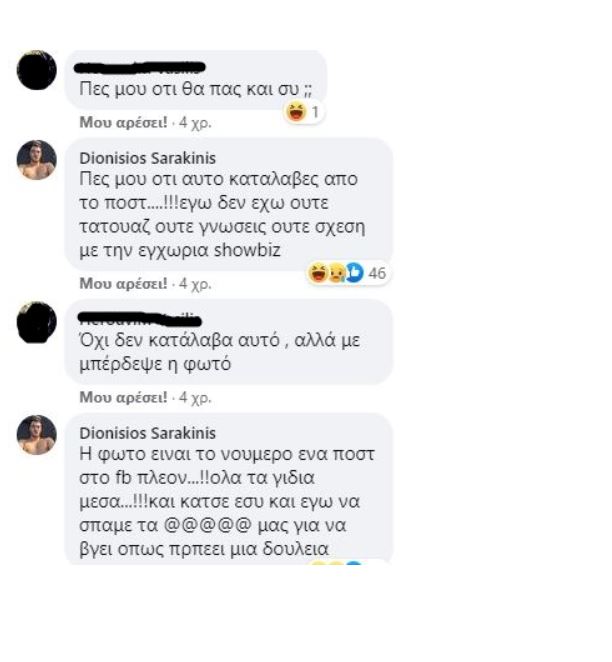Click the 4 χρ. timestamp under showbiz comment
Screen dimensions: 612x662
tap(195, 283)
